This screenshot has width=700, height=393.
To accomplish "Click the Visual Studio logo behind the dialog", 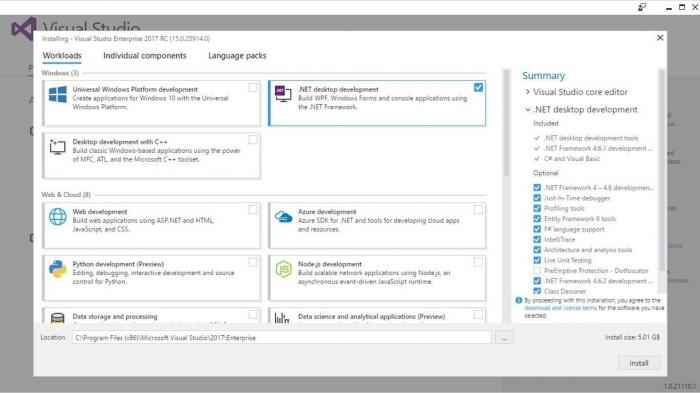I will [x=23, y=28].
